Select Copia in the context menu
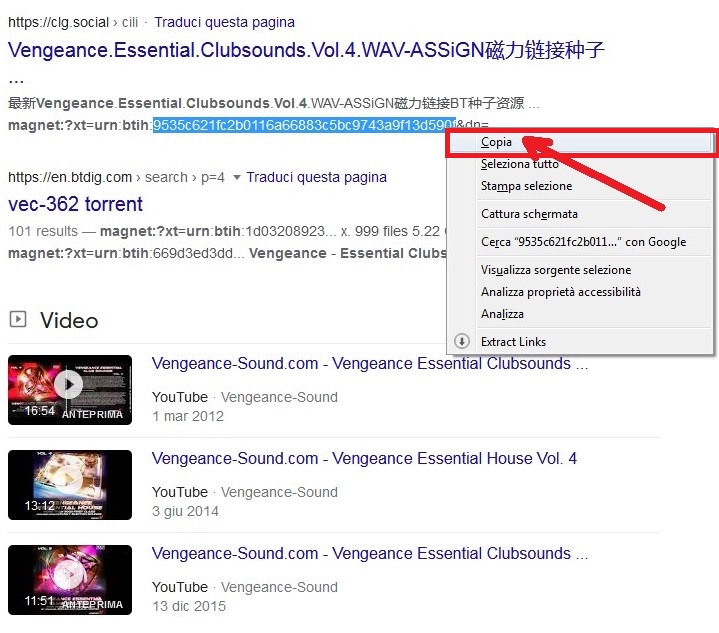 pyautogui.click(x=580, y=143)
